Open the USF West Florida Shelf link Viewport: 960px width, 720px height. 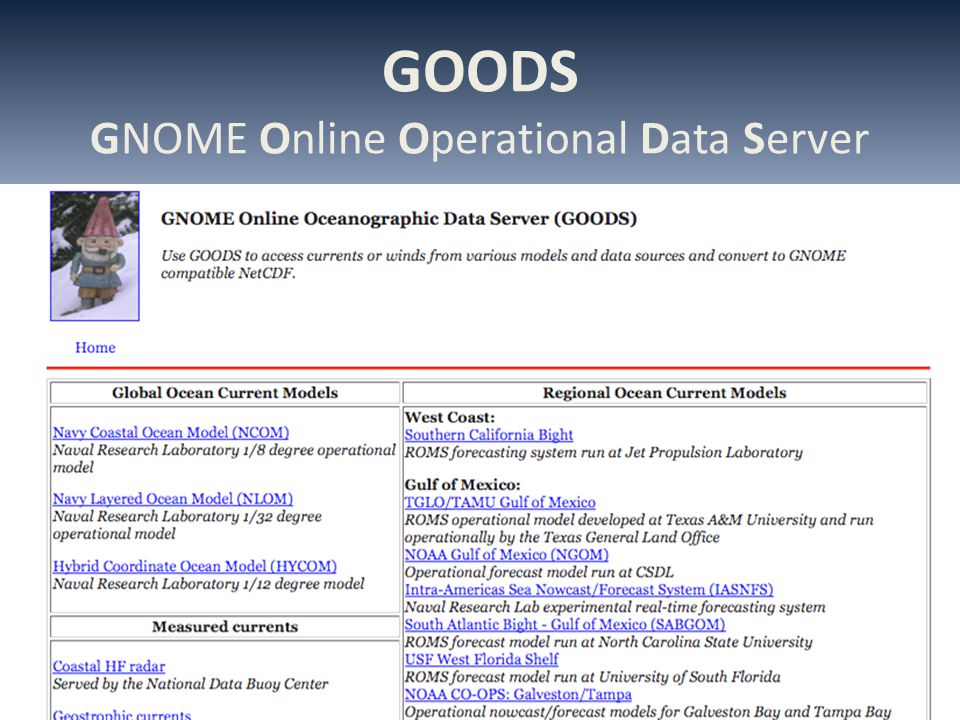(x=481, y=659)
